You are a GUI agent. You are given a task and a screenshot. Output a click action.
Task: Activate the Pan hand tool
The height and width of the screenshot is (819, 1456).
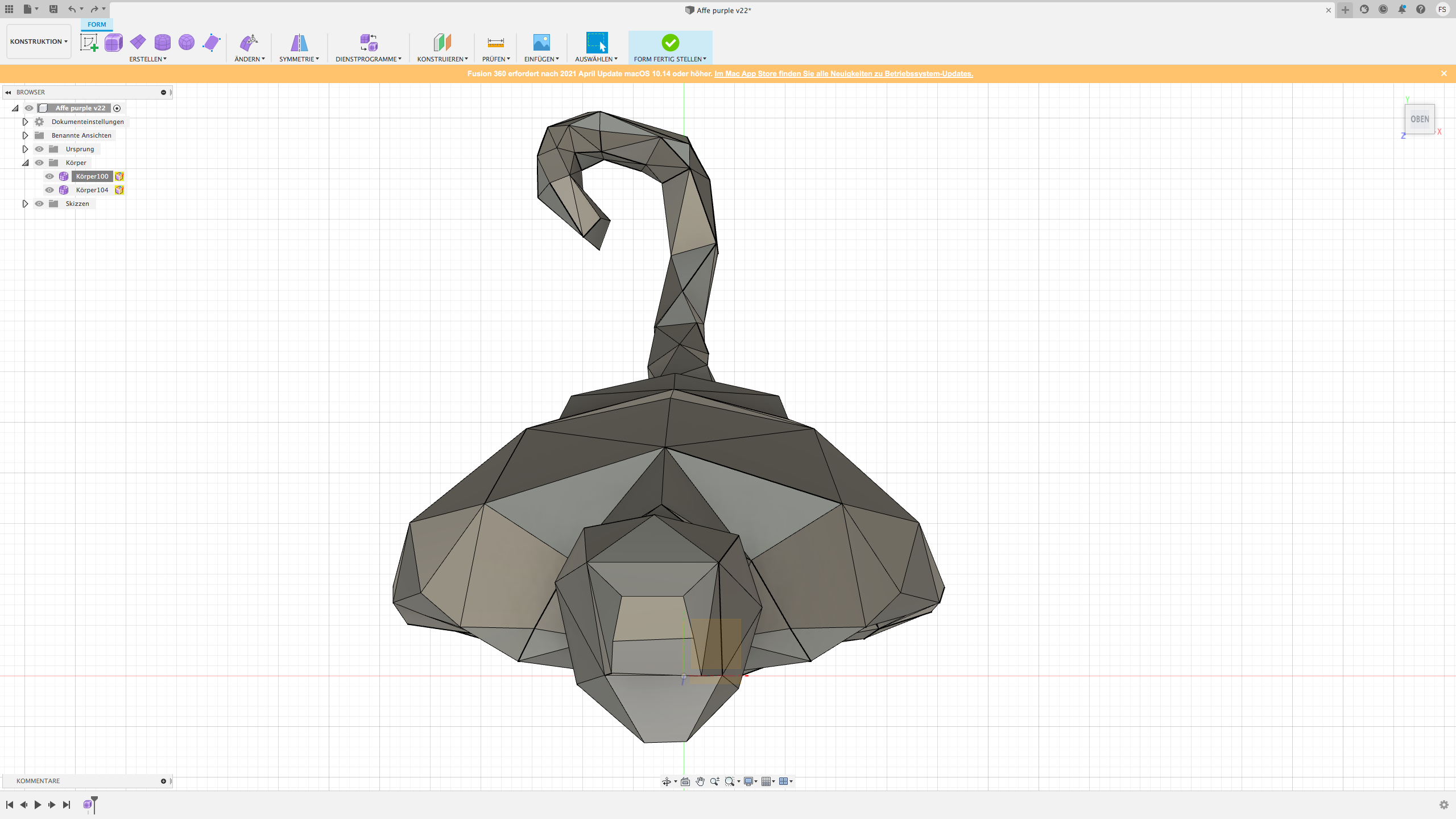pos(700,781)
